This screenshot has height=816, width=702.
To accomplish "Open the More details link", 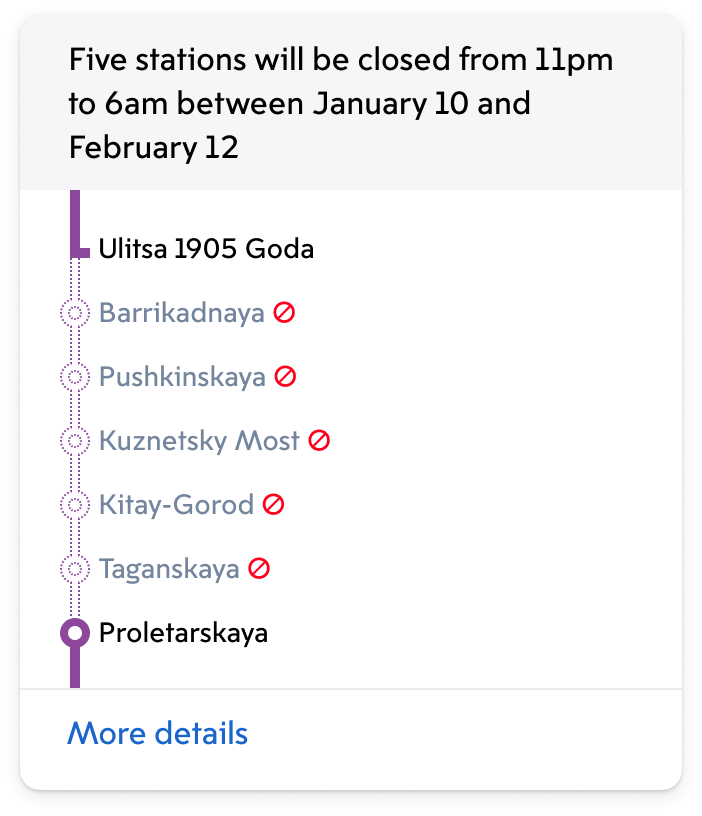I will point(157,734).
